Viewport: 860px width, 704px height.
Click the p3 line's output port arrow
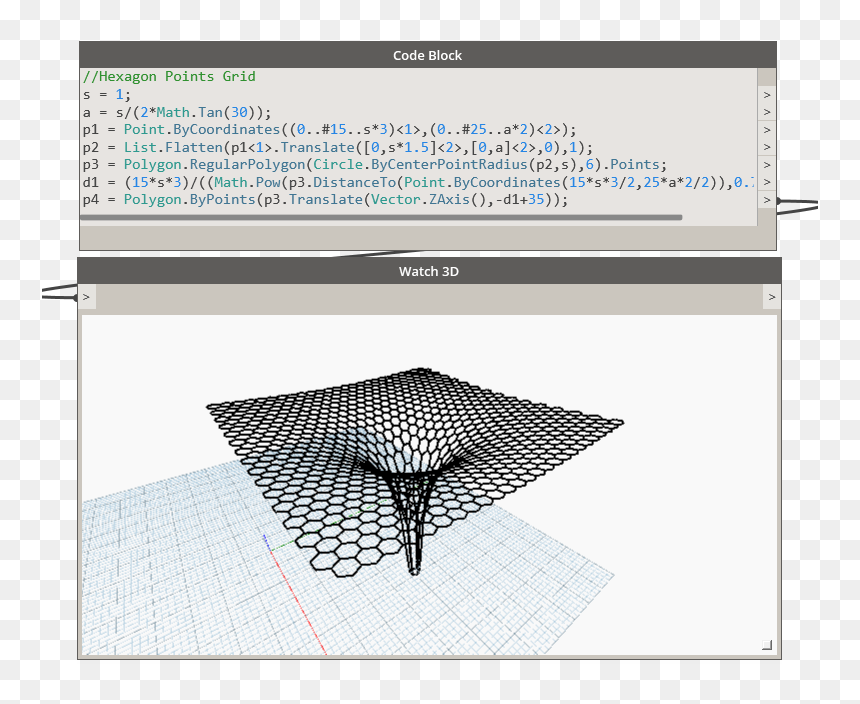[767, 165]
